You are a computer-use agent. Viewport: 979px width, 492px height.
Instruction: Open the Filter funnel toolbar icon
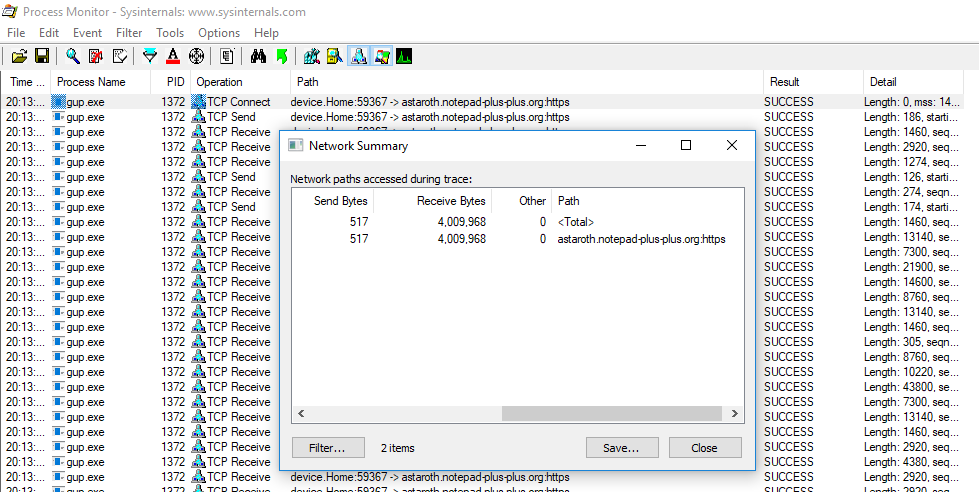(x=150, y=57)
